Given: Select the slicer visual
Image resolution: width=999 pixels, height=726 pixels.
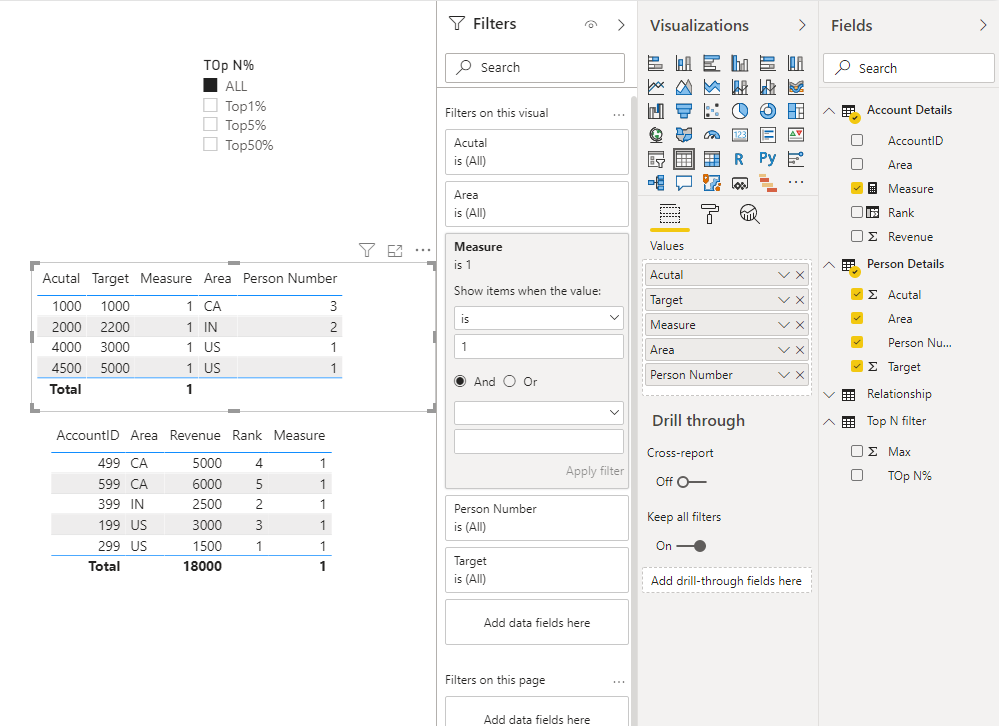Looking at the screenshot, I should pos(656,159).
